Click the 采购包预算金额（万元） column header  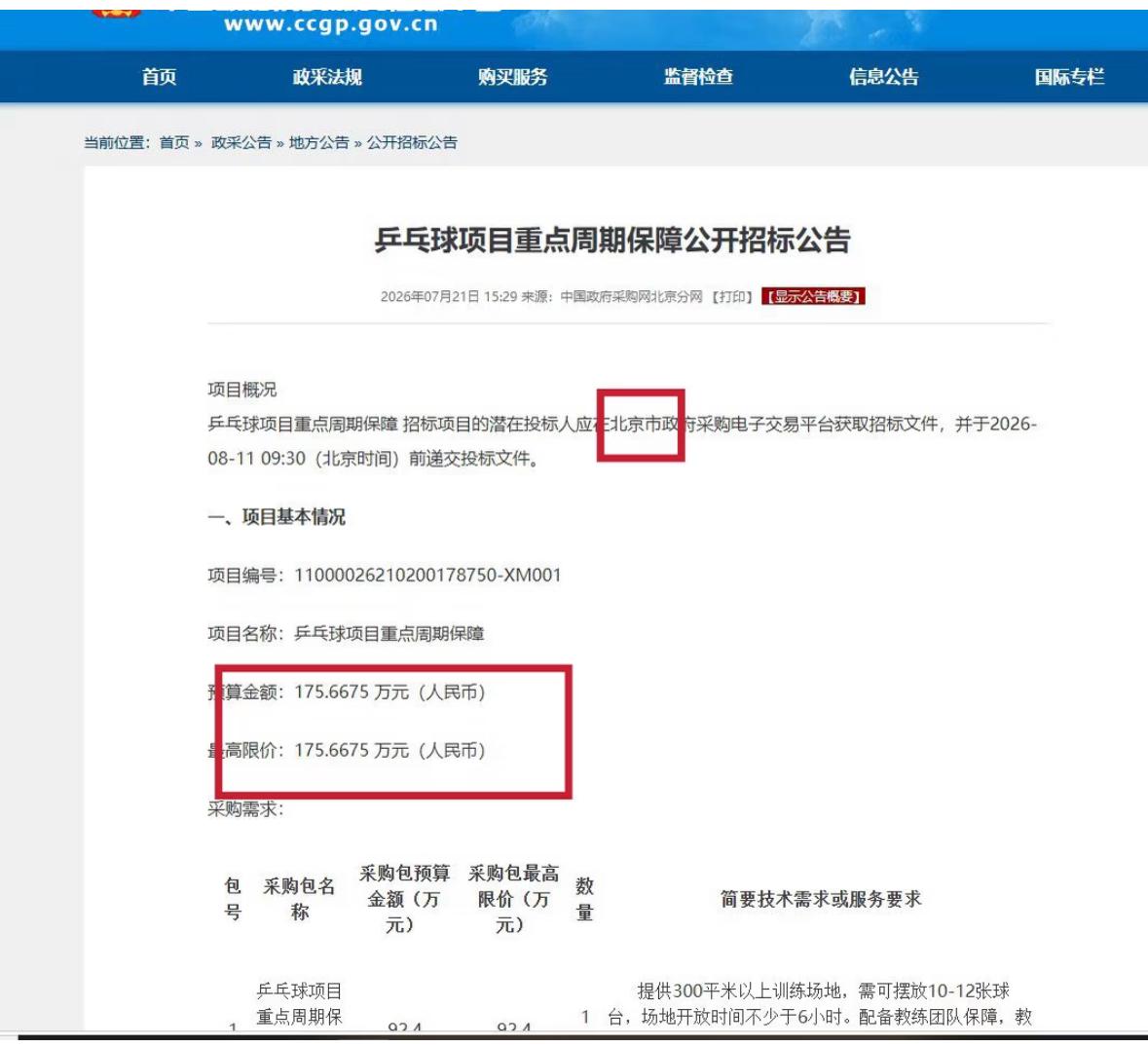[404, 899]
